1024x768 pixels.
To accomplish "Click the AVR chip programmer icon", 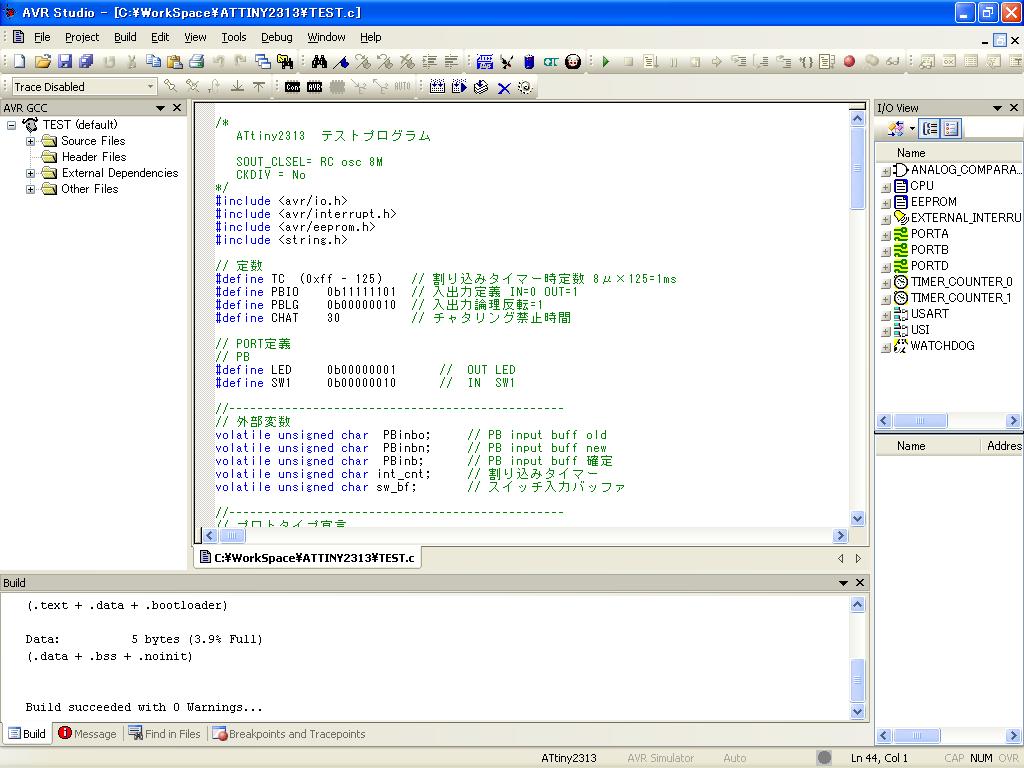I will pos(315,87).
